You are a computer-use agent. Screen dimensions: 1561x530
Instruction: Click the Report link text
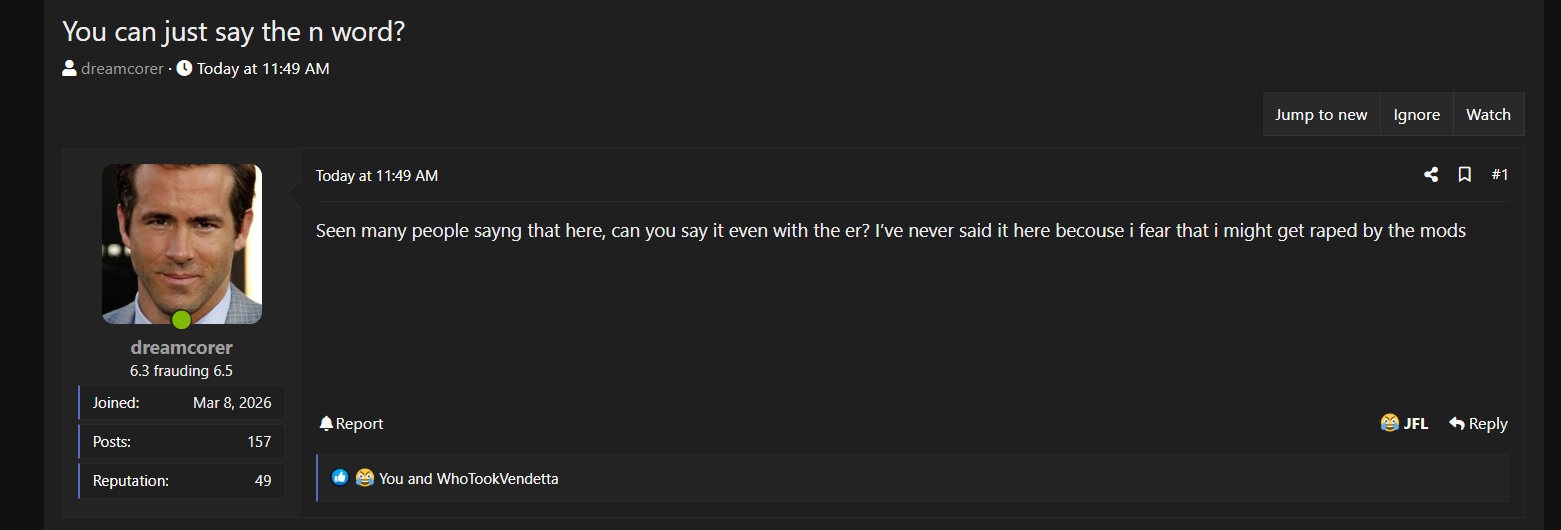(x=360, y=424)
